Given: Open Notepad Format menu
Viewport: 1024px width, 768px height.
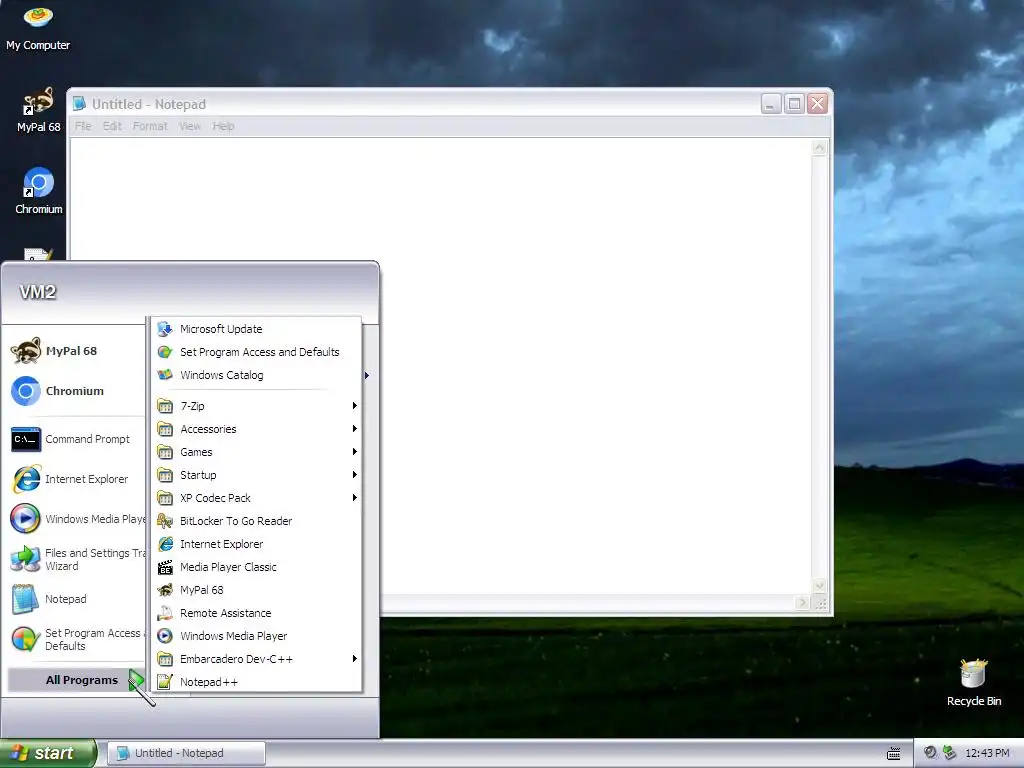Looking at the screenshot, I should pyautogui.click(x=150, y=126).
